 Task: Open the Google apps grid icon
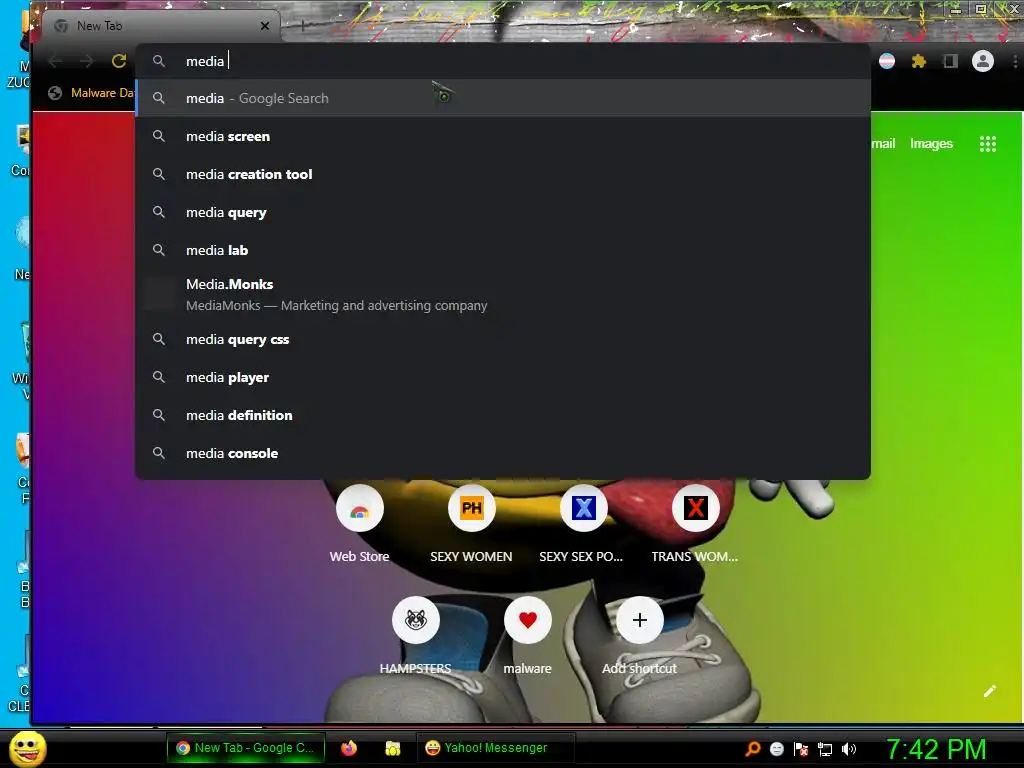click(988, 144)
